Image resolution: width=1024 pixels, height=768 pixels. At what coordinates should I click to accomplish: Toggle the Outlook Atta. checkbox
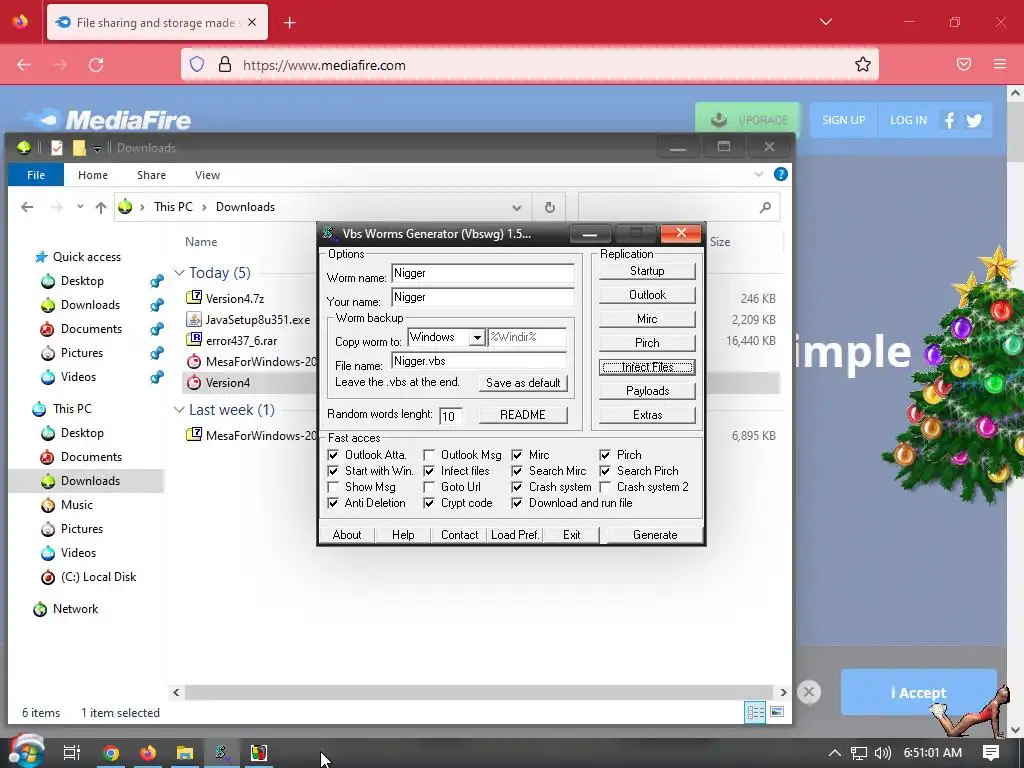[333, 455]
